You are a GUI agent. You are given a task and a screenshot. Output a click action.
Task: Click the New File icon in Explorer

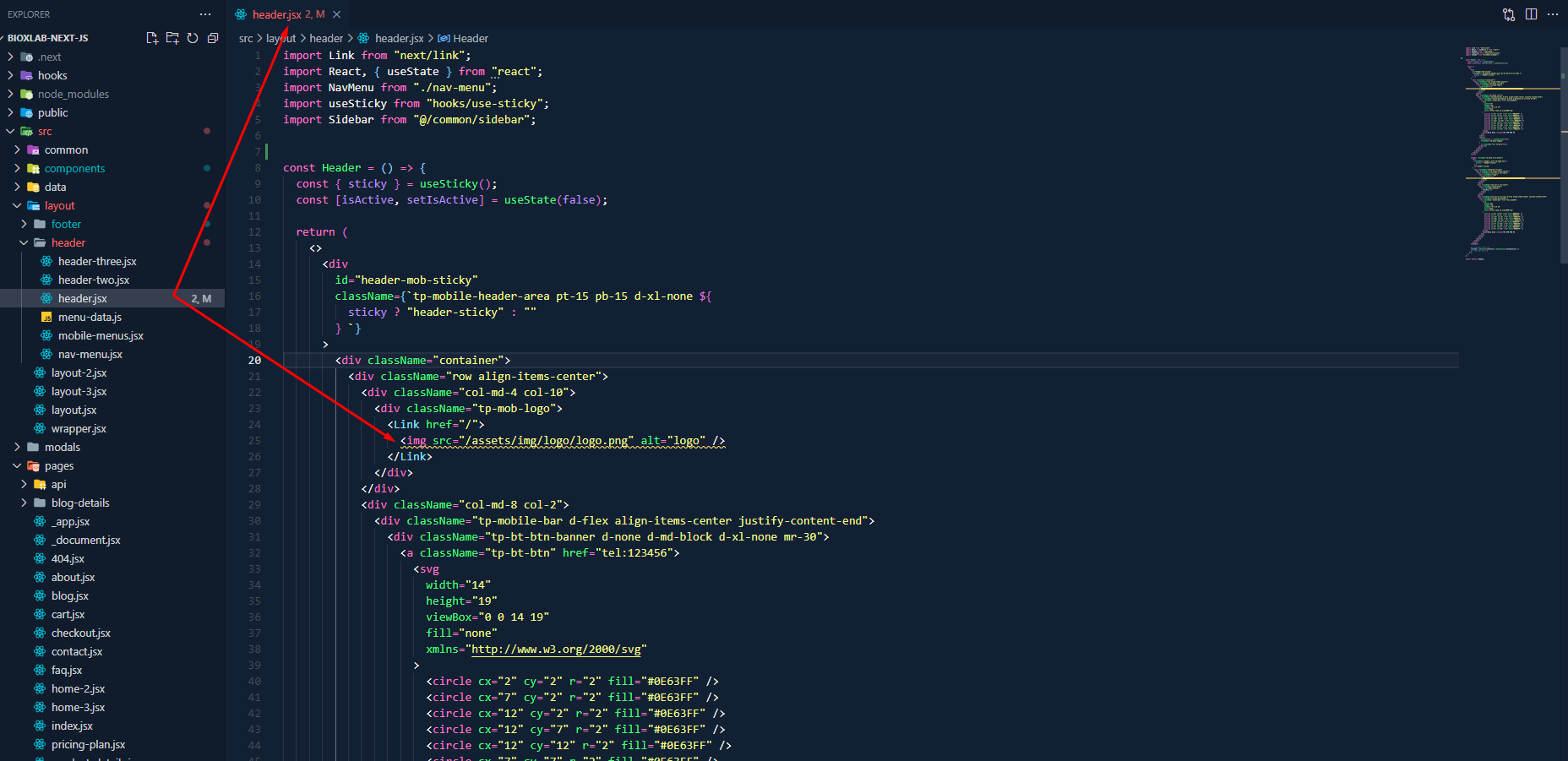click(x=152, y=38)
